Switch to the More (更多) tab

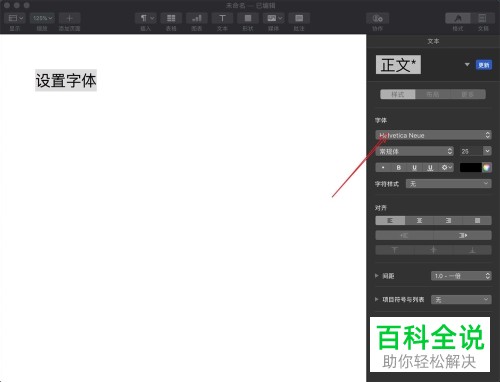(468, 94)
